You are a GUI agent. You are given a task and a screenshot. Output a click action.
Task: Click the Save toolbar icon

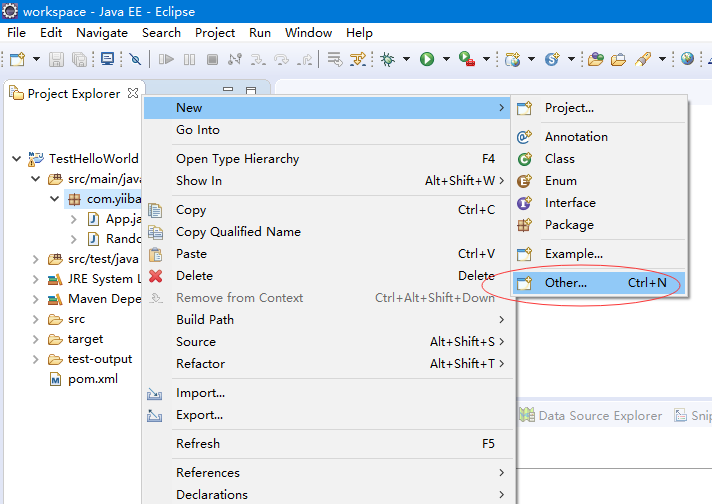tap(56, 59)
